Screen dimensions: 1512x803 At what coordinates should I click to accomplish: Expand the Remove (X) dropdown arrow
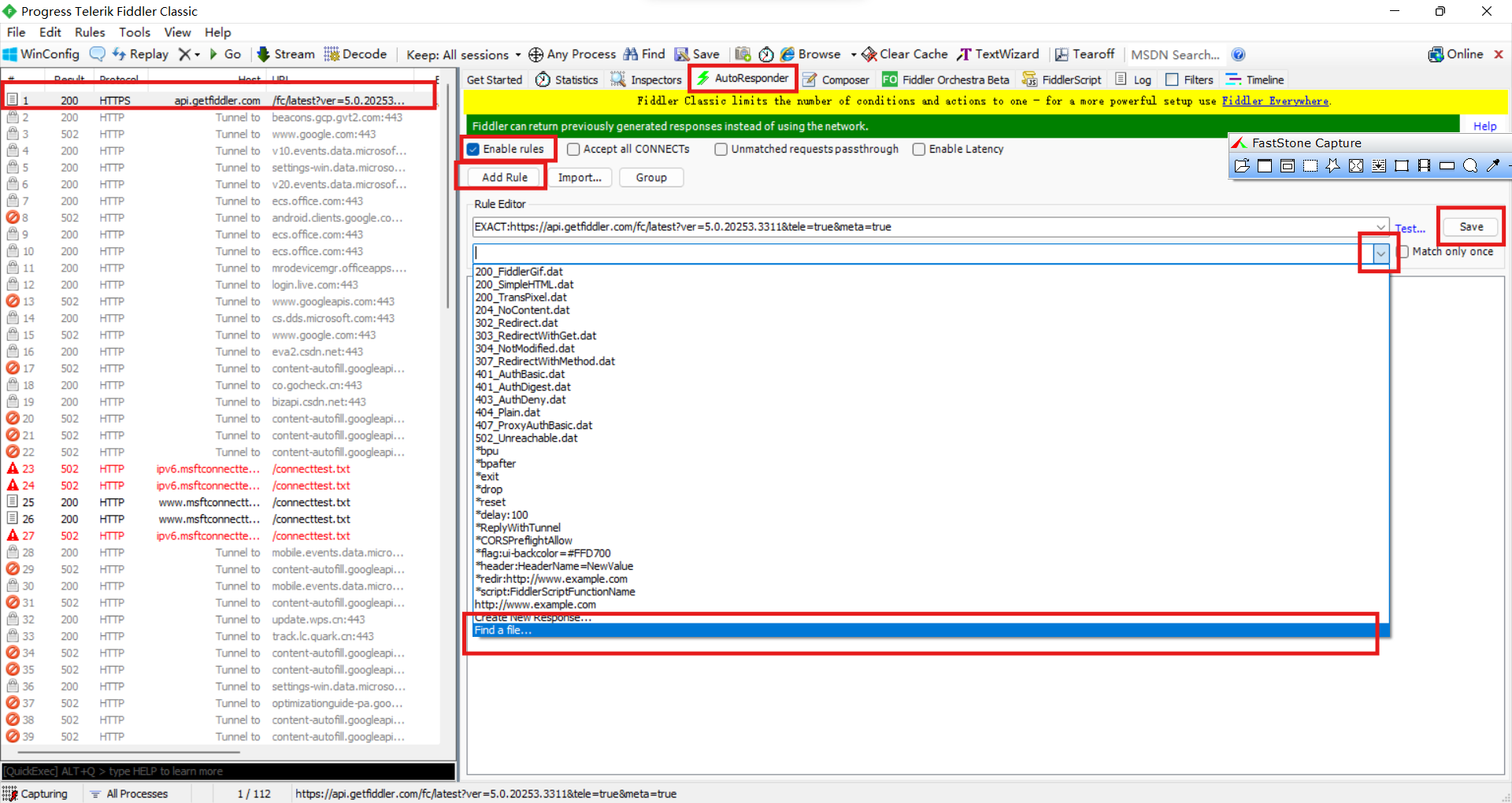pos(197,54)
